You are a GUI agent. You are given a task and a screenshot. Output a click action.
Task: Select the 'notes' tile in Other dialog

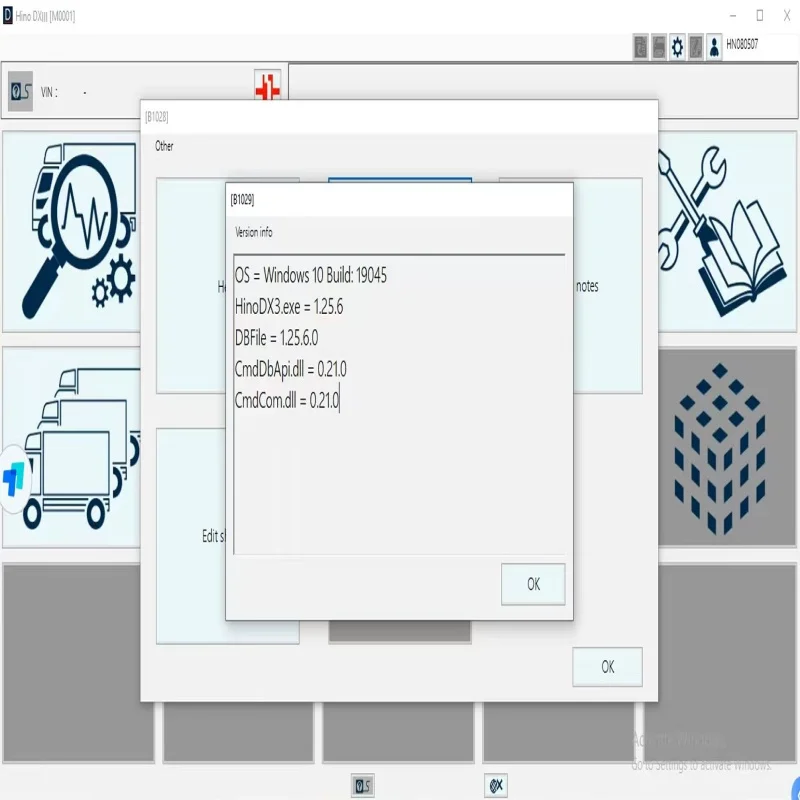click(608, 286)
